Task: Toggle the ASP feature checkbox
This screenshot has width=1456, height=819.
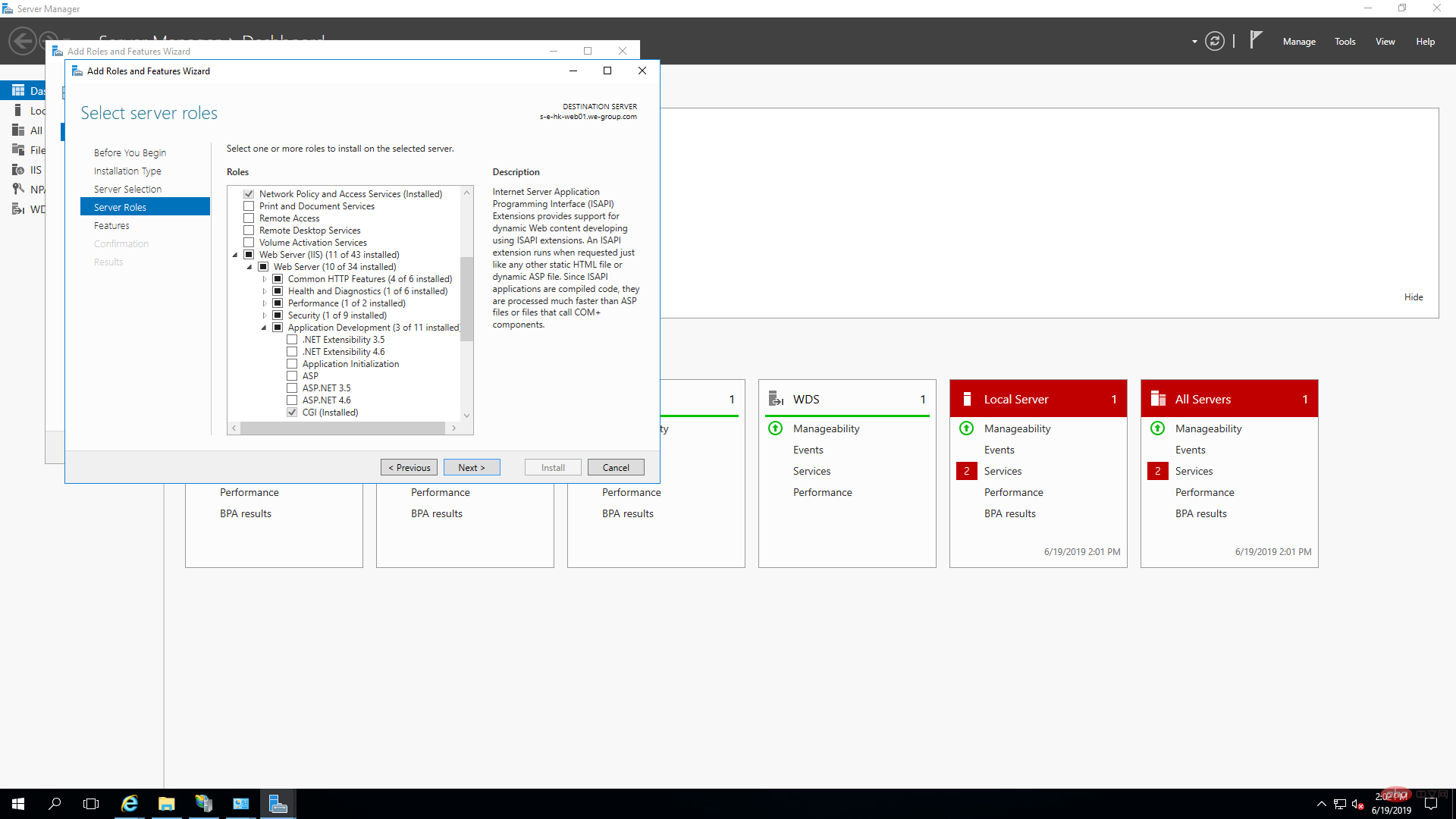Action: pyautogui.click(x=292, y=375)
